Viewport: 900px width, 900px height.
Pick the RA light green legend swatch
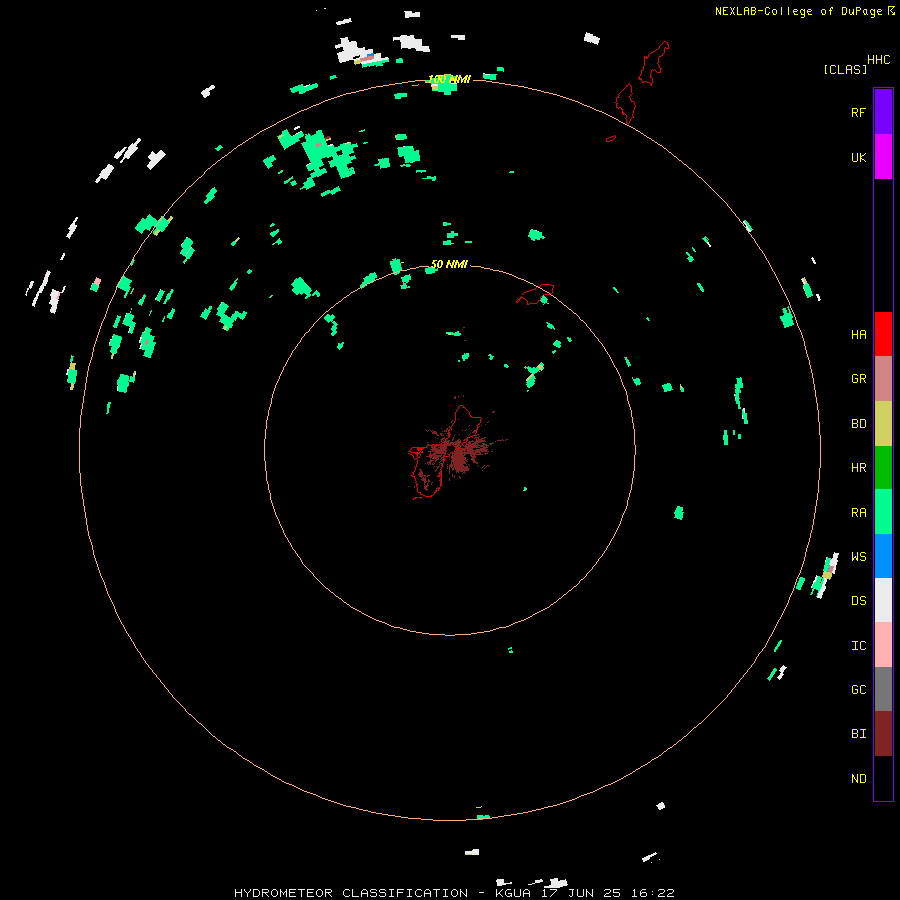point(883,512)
